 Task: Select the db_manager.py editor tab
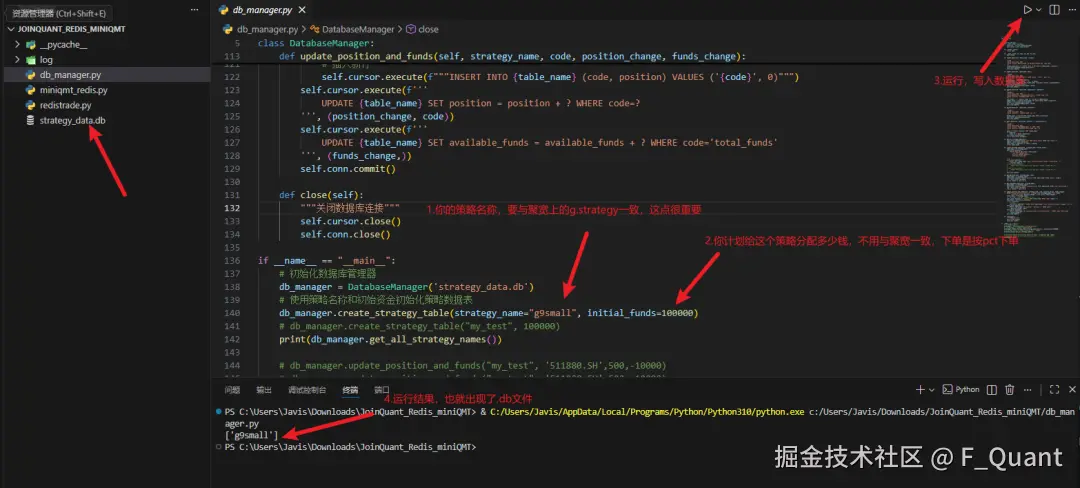point(263,10)
